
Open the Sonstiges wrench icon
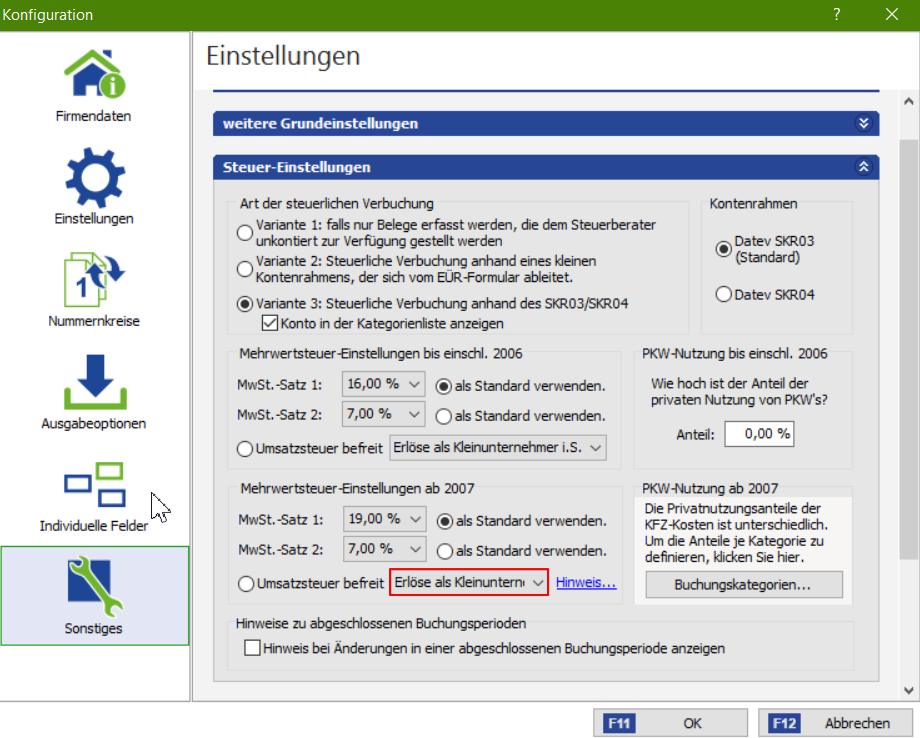95,586
